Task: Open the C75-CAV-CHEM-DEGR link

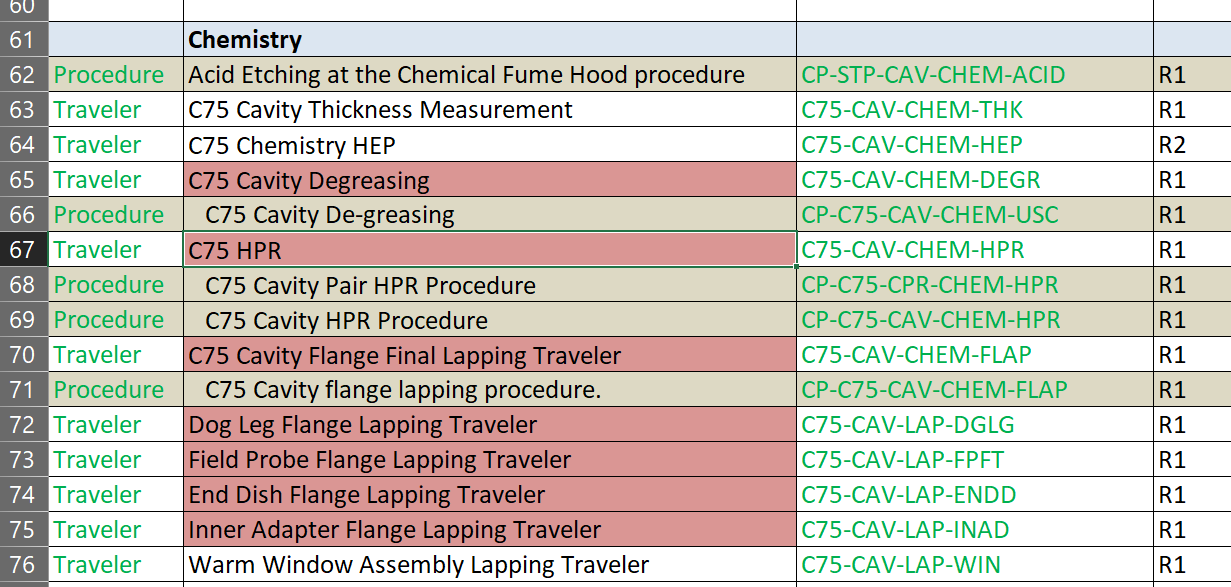Action: (x=920, y=180)
